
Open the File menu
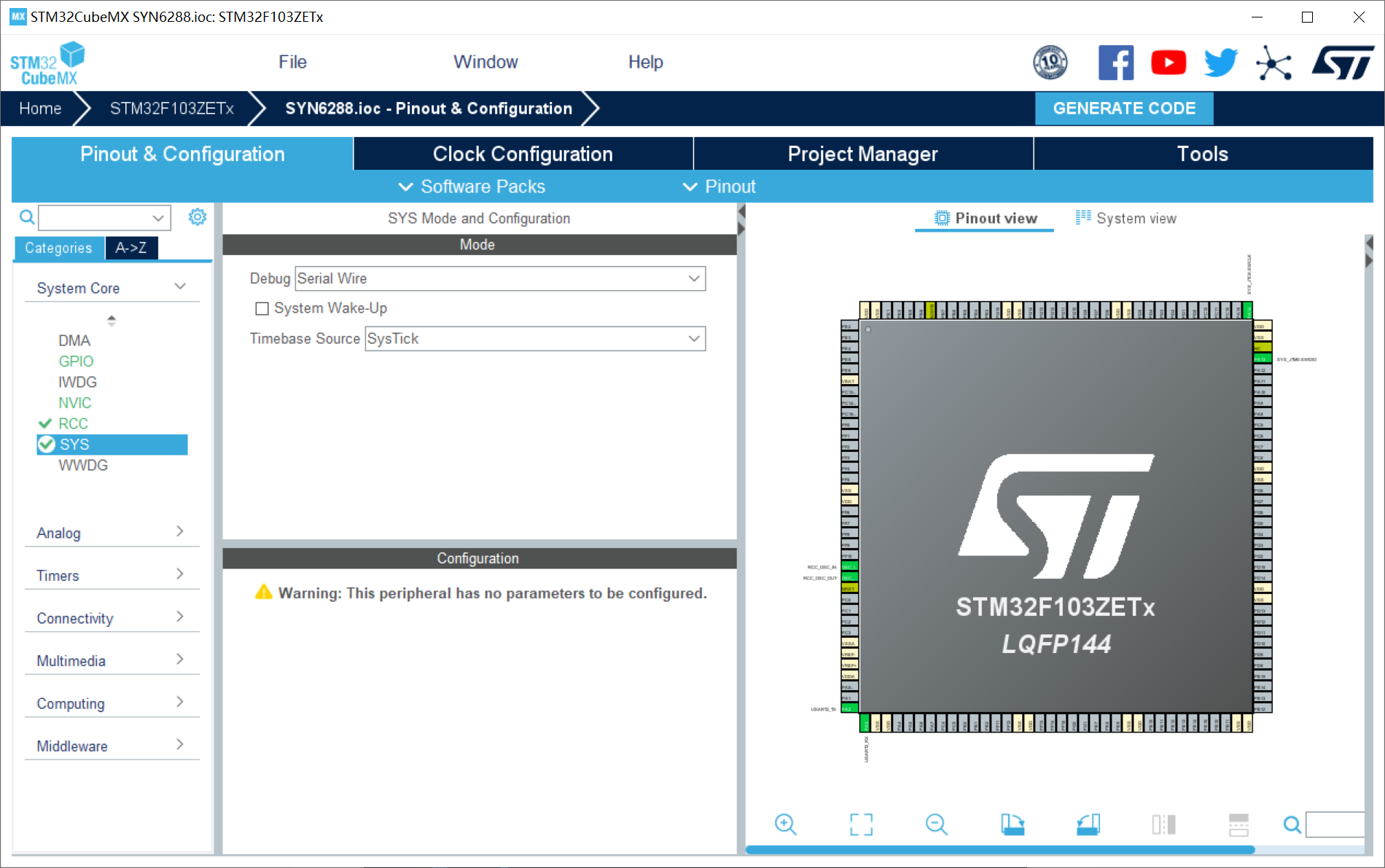point(292,62)
